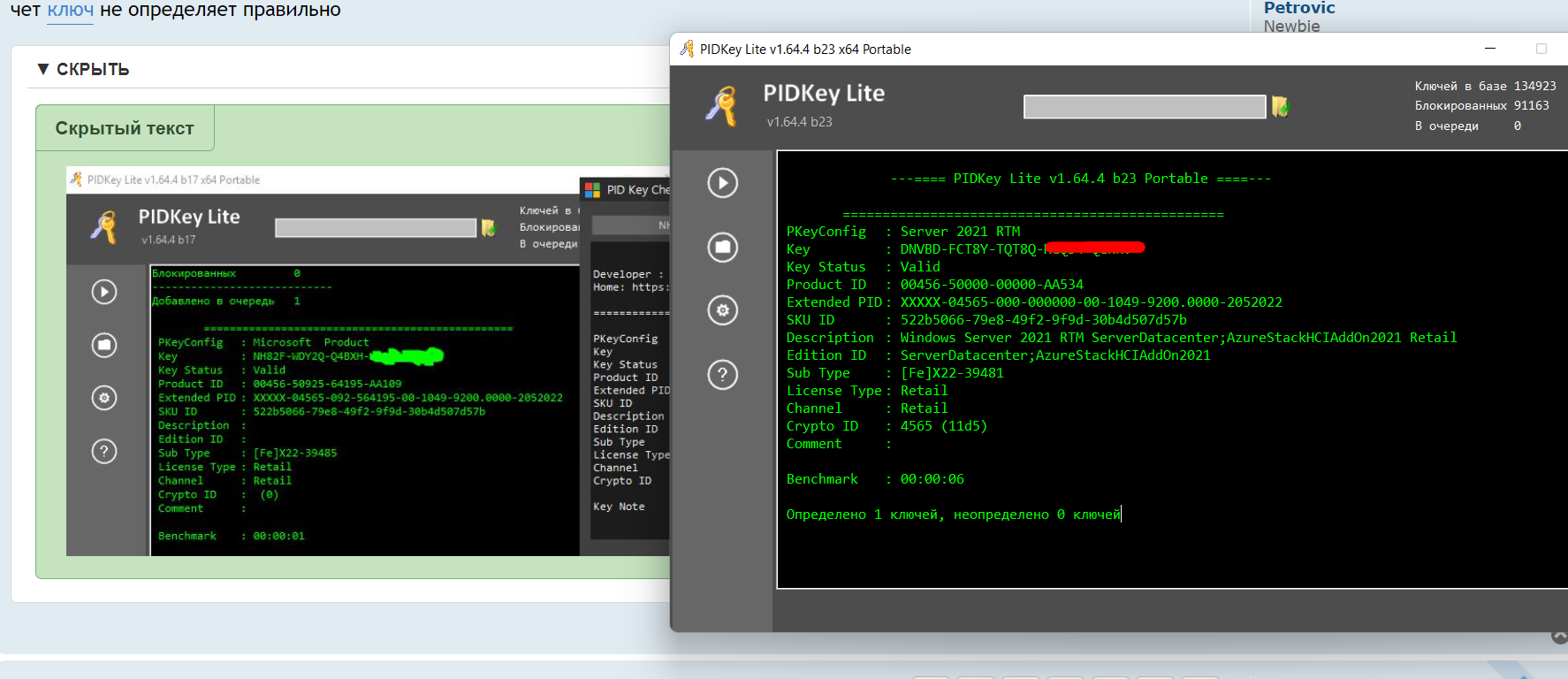Click the Key Status 'Valid' value in b23 output

coord(920,267)
